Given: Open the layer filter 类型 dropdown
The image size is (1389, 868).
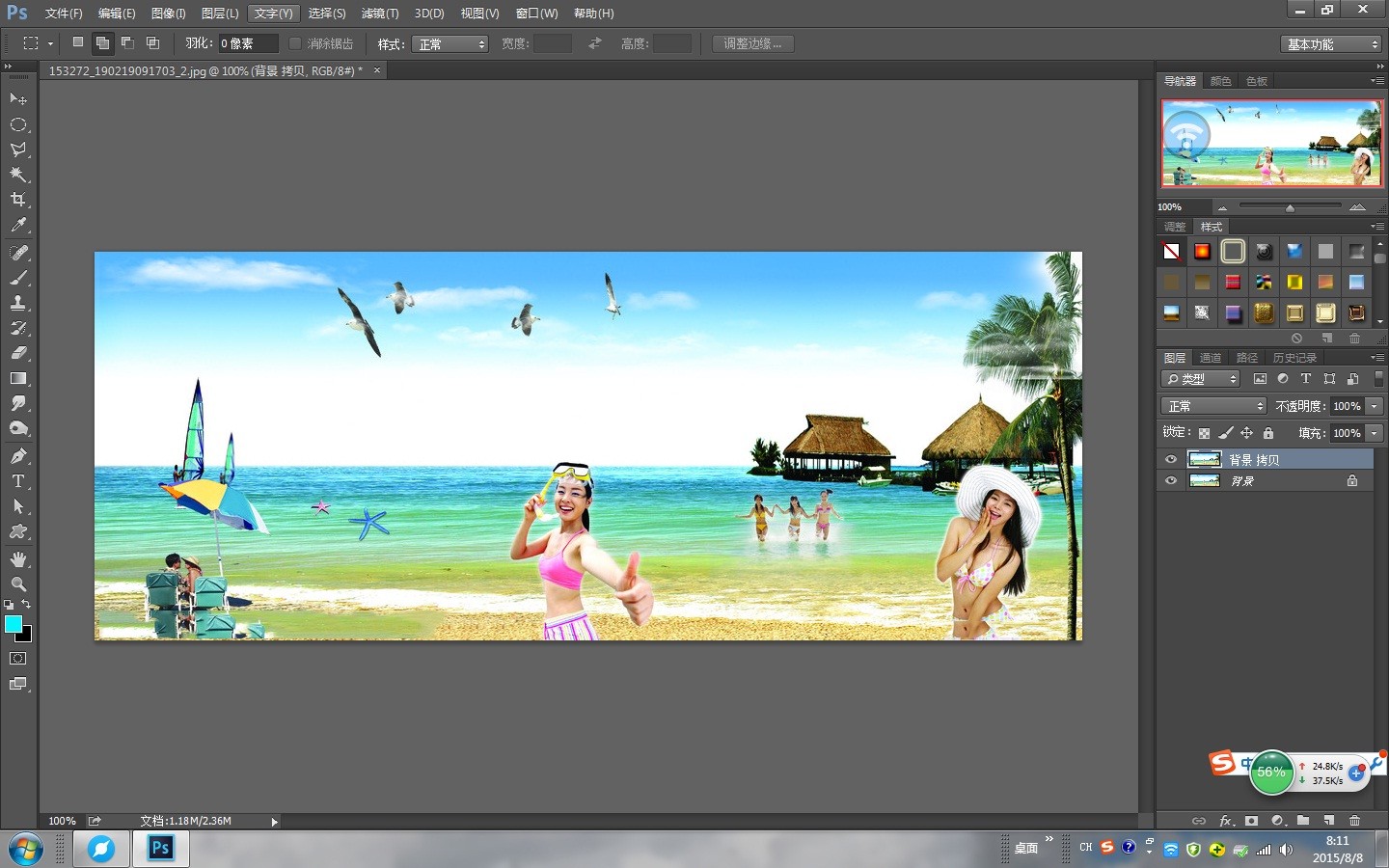Looking at the screenshot, I should [1200, 379].
